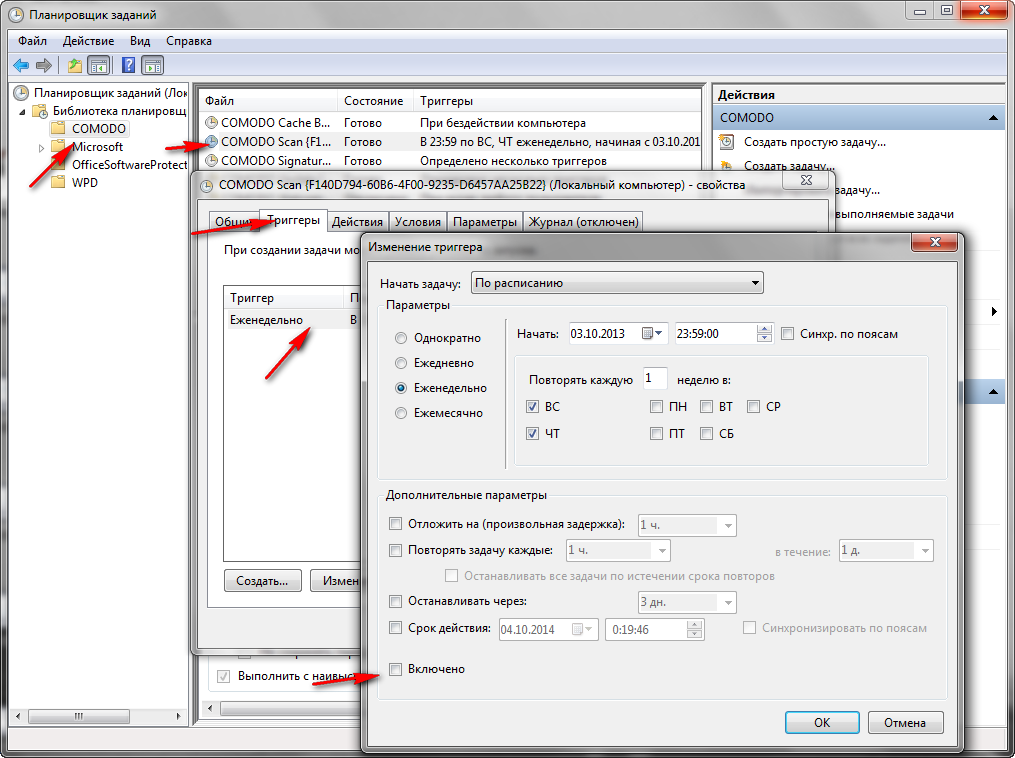Image resolution: width=1015 pixels, height=758 pixels.
Task: Open the start date calendar picker icon
Action: coord(651,333)
